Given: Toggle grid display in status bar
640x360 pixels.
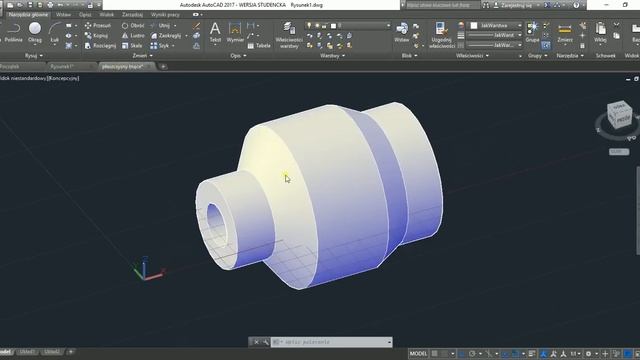Looking at the screenshot, I should click(435, 353).
